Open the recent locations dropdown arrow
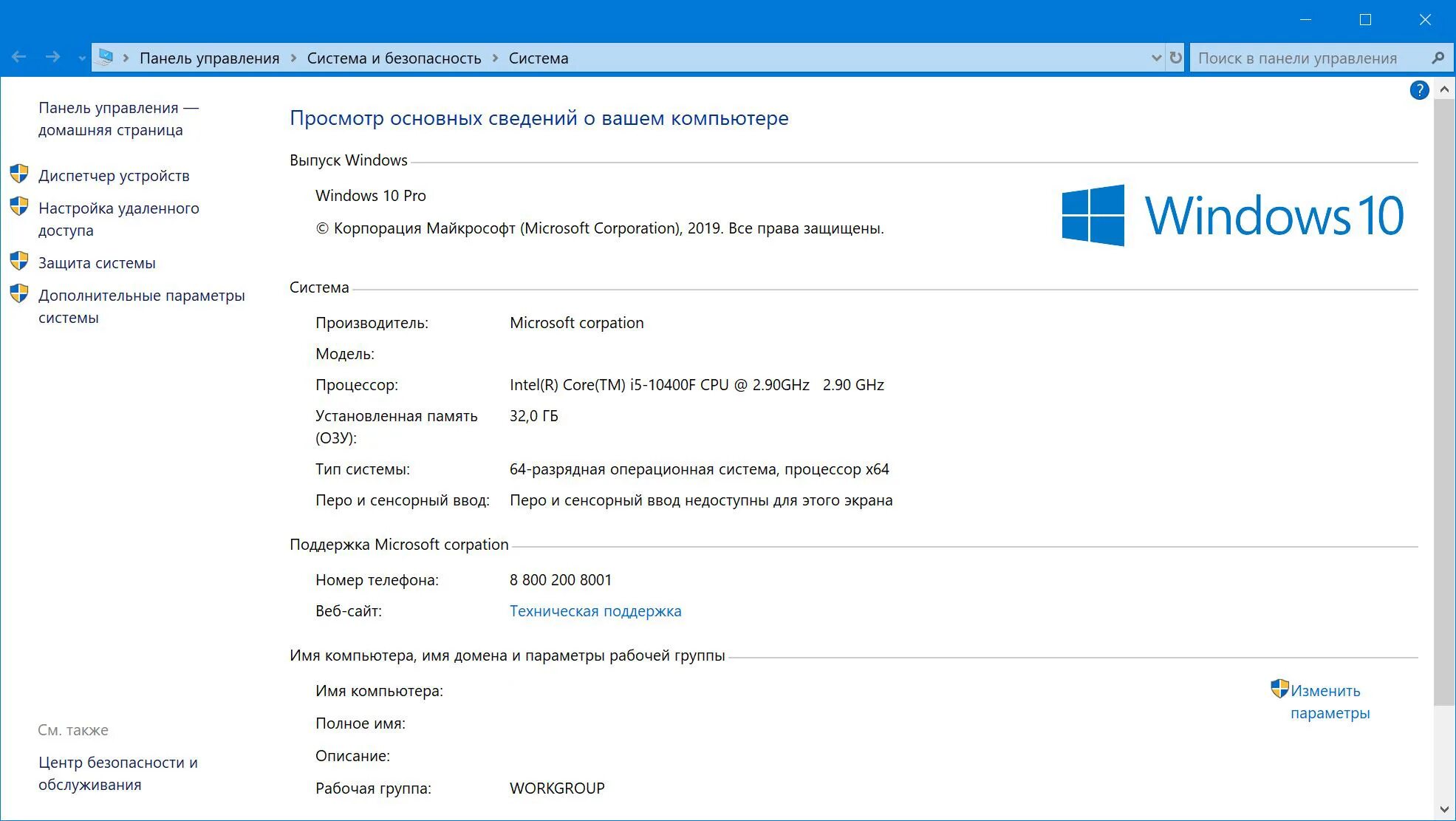The image size is (1456, 821). tap(81, 58)
